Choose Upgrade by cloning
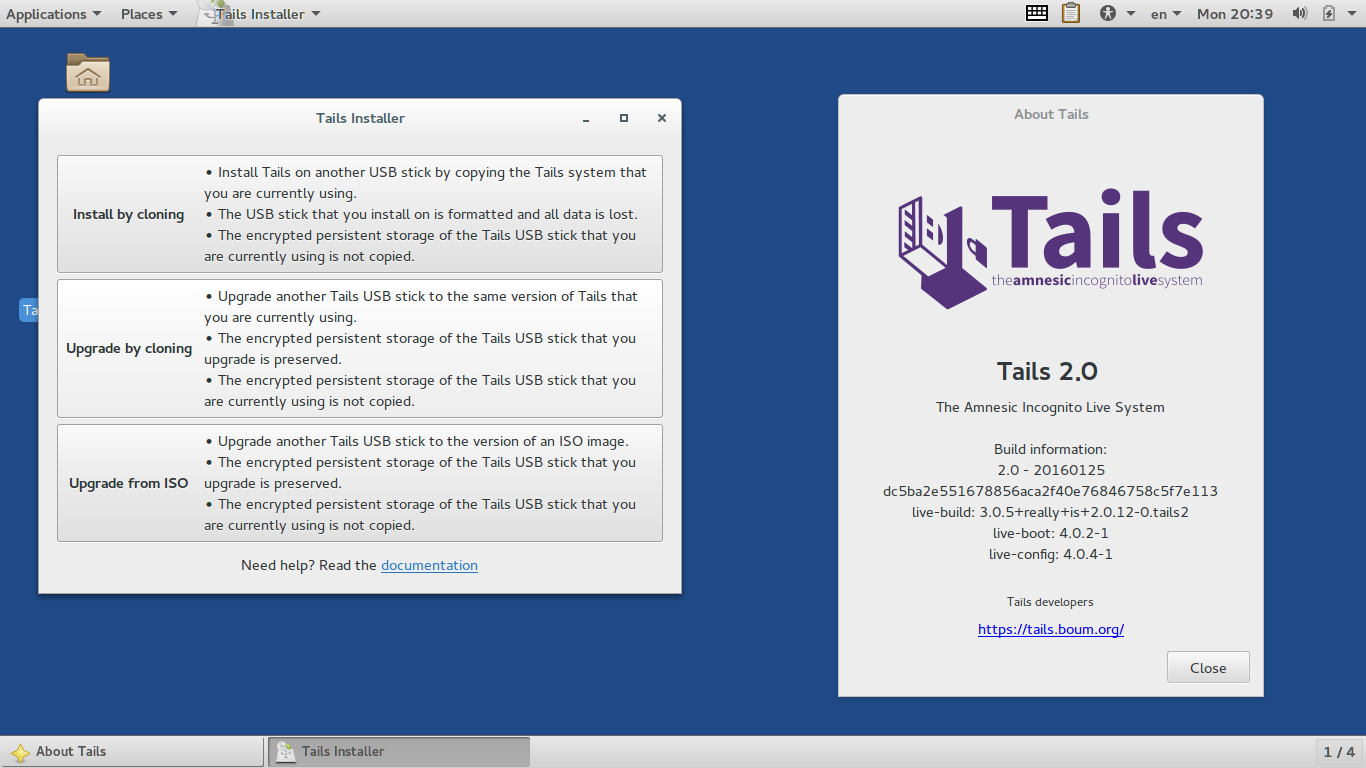Screen dimensions: 1366x768 coord(360,348)
